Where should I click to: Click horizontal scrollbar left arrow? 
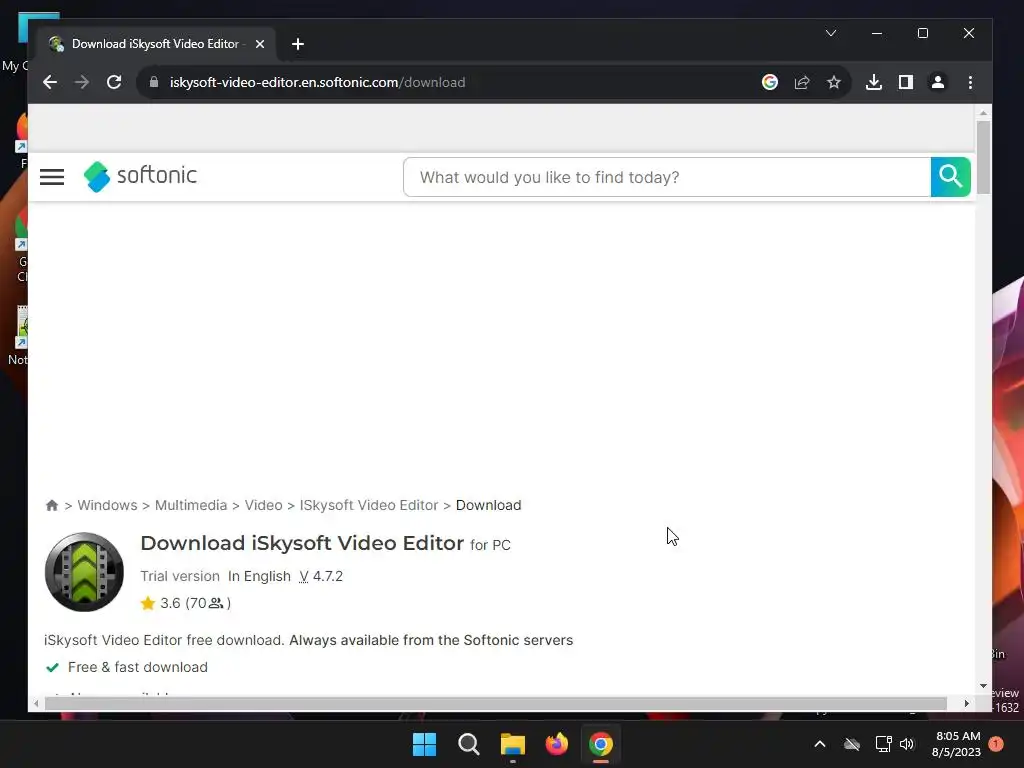click(36, 703)
